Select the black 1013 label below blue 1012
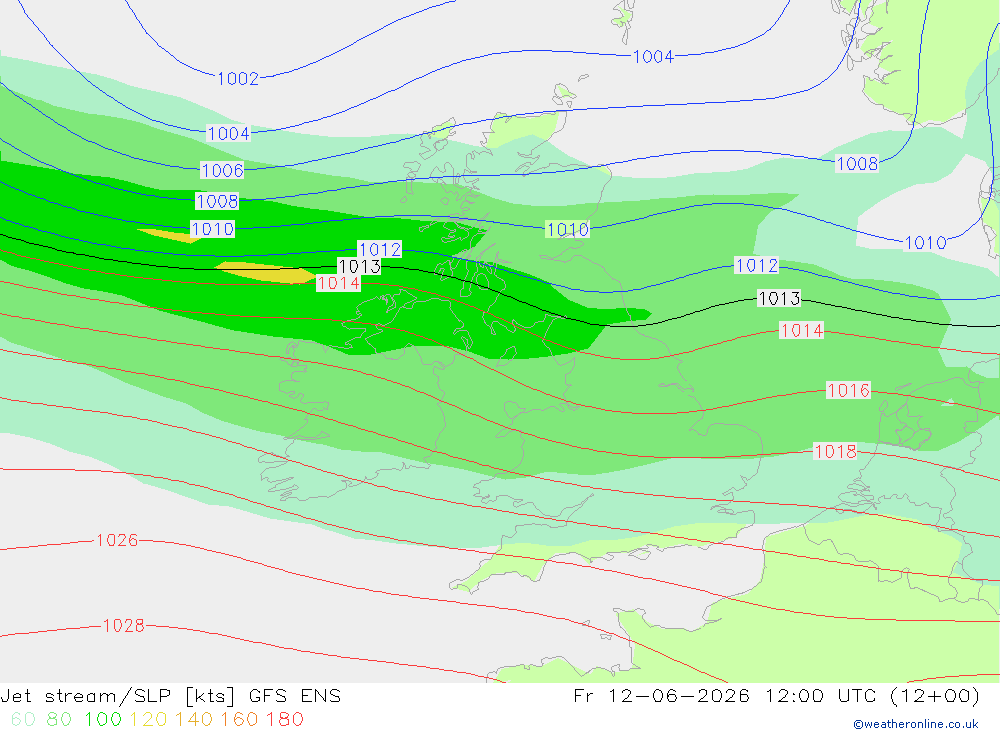 (x=779, y=298)
